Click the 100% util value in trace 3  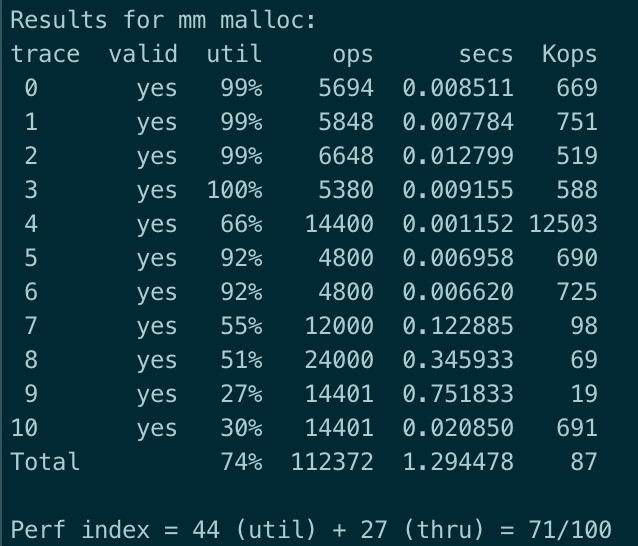tap(234, 190)
